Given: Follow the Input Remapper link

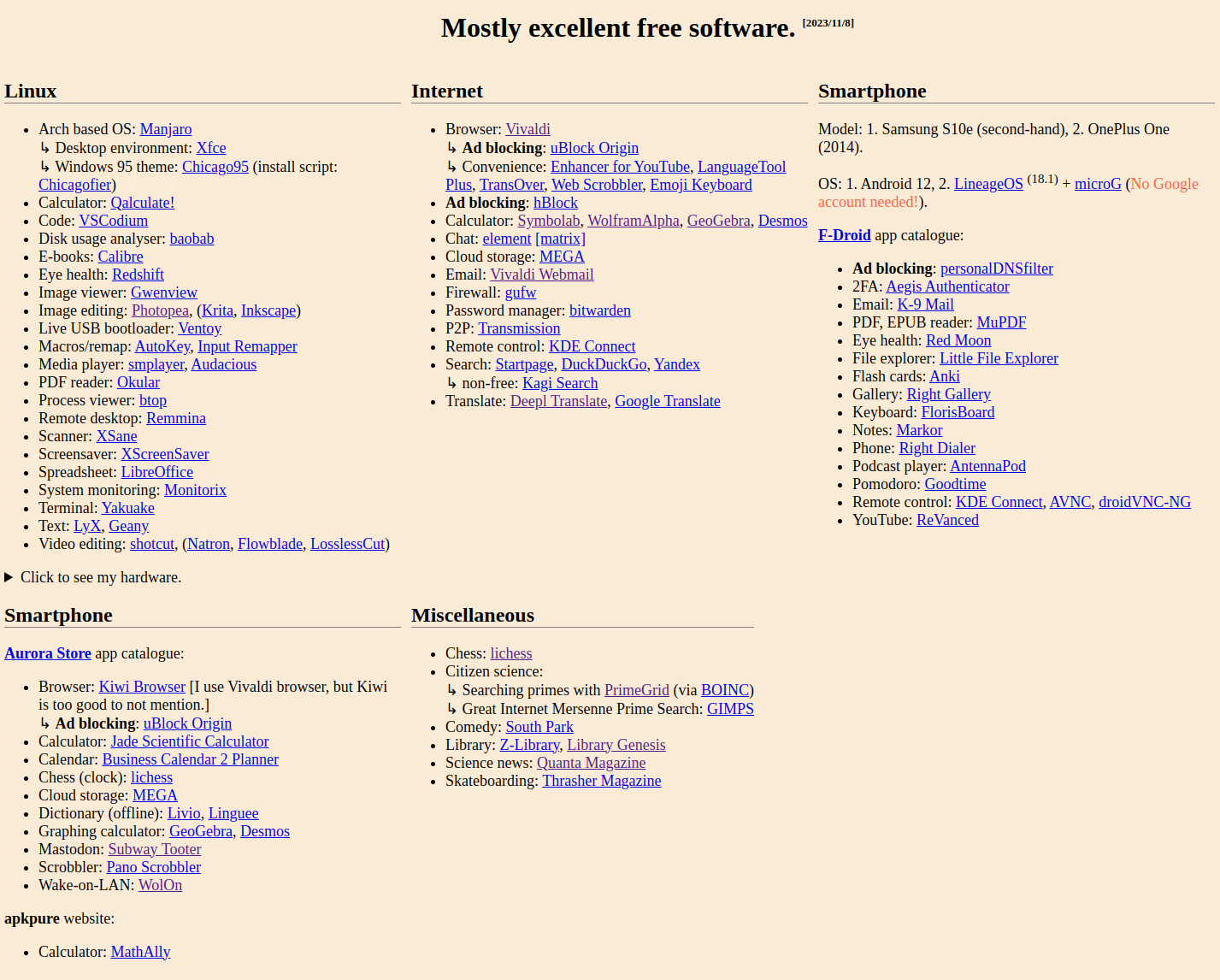Looking at the screenshot, I should coord(248,346).
